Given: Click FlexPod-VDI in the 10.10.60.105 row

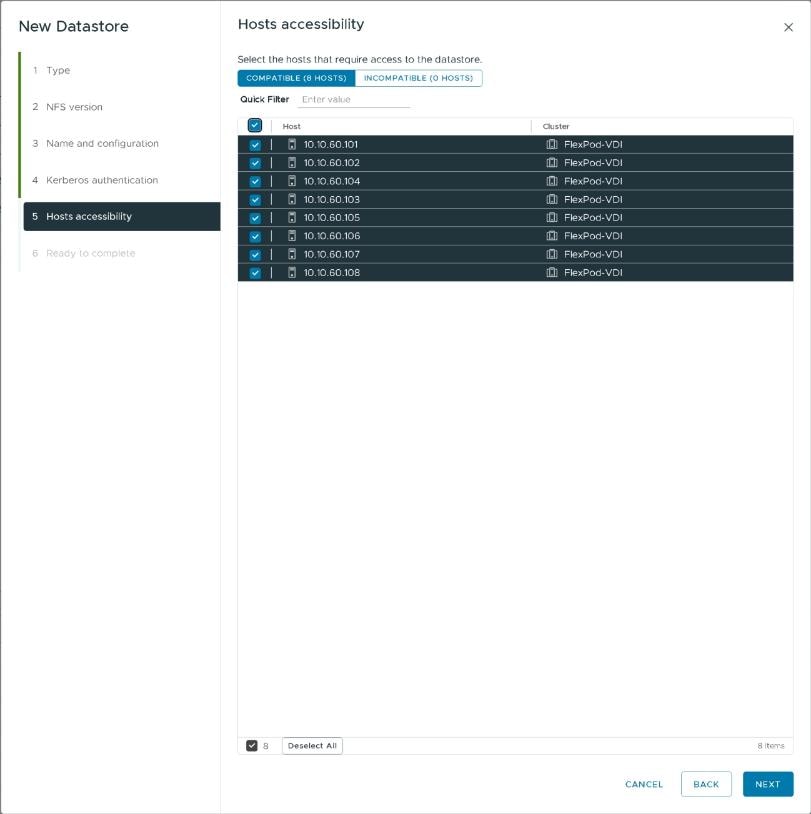Looking at the screenshot, I should tap(593, 218).
